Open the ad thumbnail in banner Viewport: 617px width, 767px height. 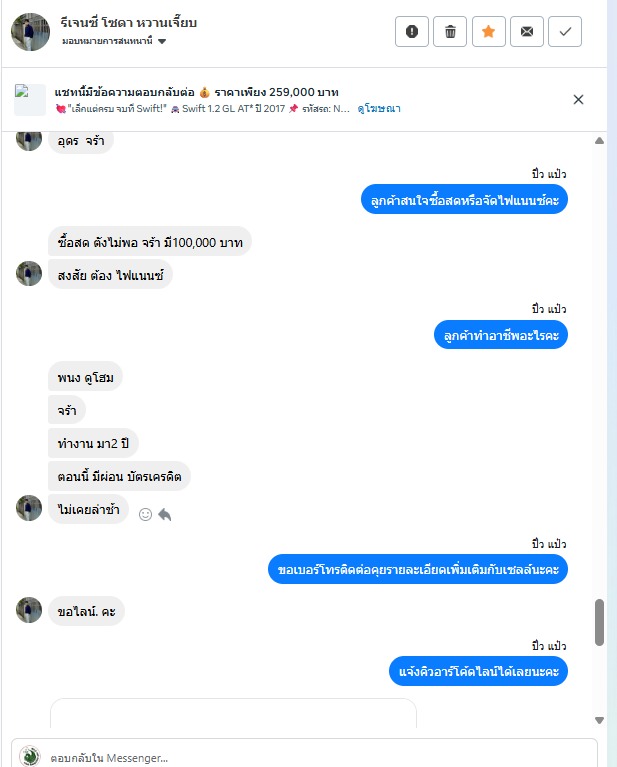[29, 100]
